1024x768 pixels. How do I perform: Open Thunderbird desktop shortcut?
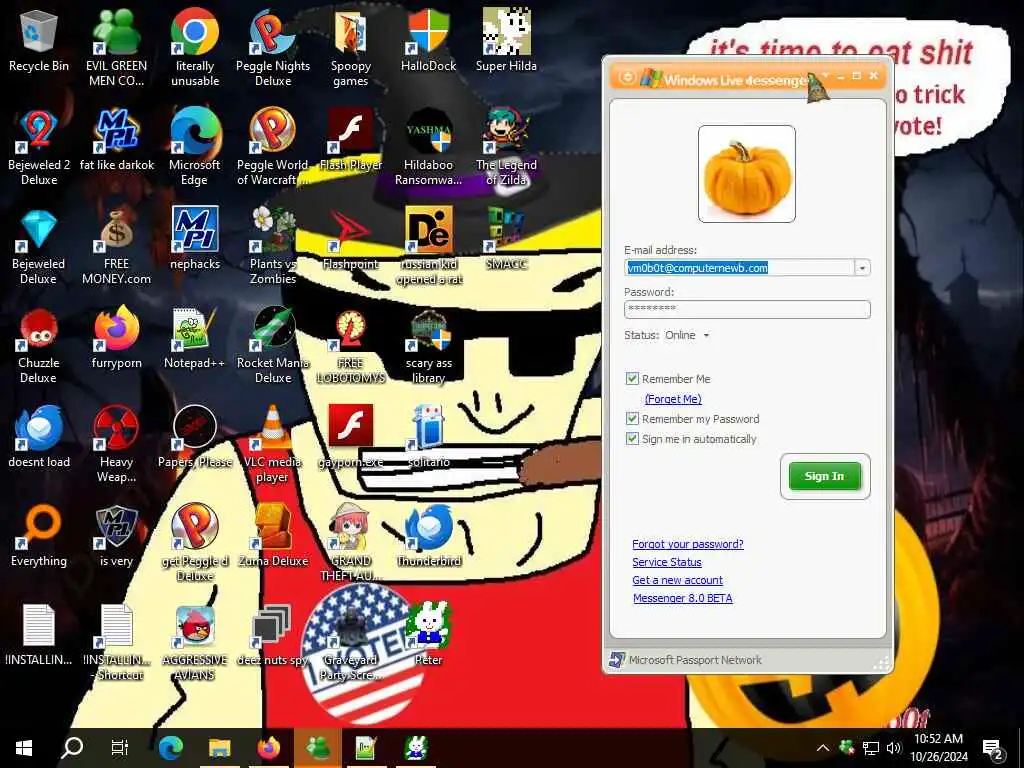[428, 537]
